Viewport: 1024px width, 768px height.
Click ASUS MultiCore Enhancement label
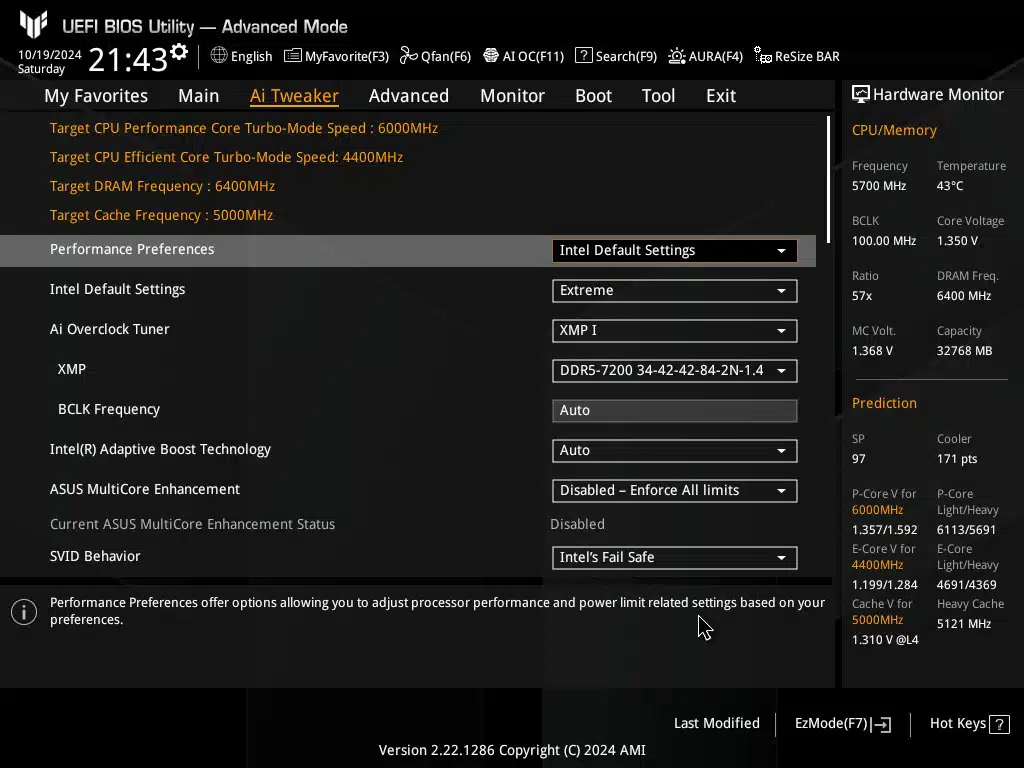pyautogui.click(x=145, y=489)
